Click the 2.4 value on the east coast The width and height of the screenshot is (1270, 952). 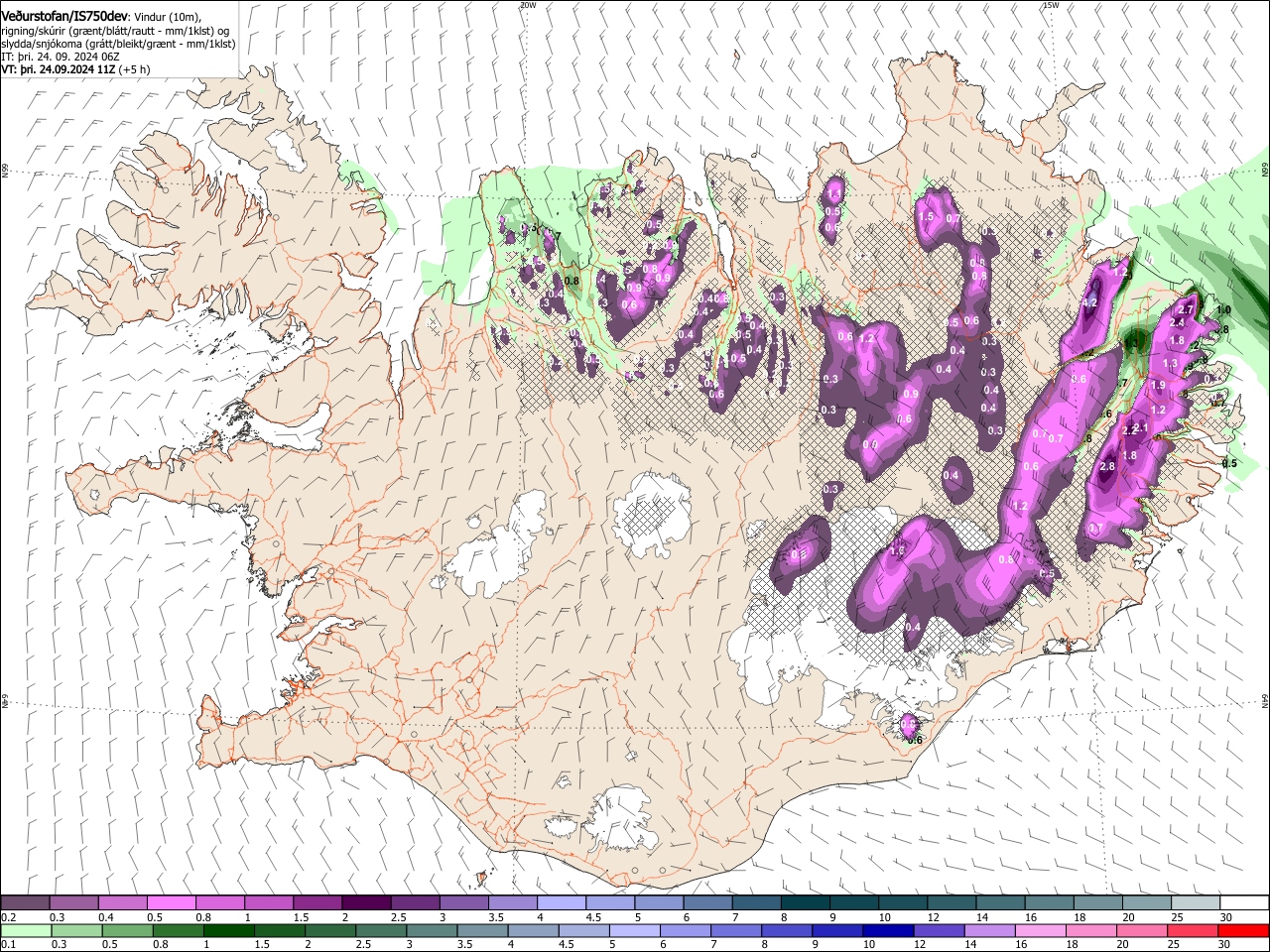[1178, 323]
